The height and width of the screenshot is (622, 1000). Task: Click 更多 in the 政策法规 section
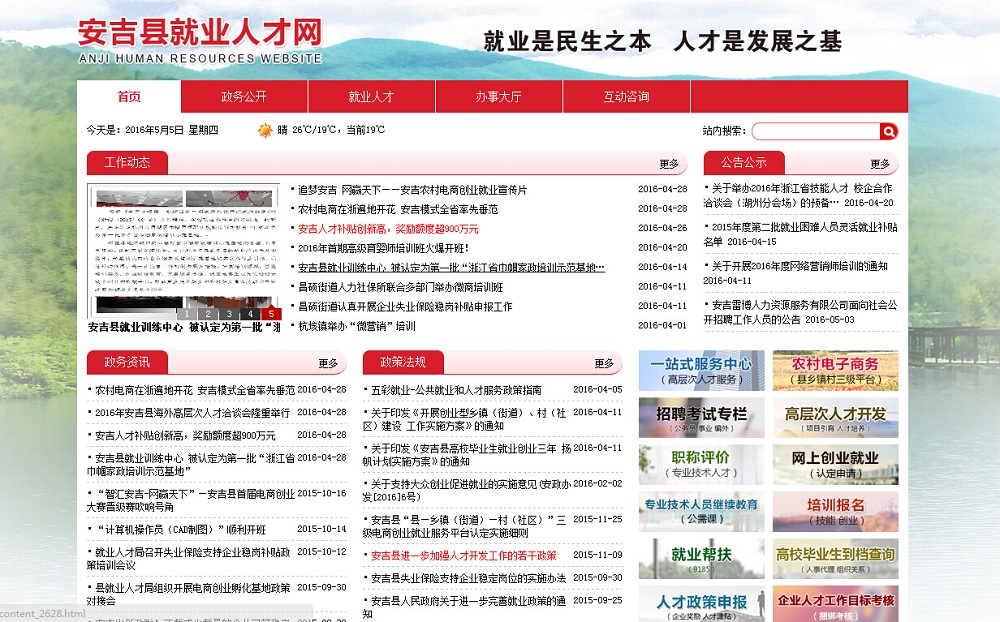coord(604,363)
